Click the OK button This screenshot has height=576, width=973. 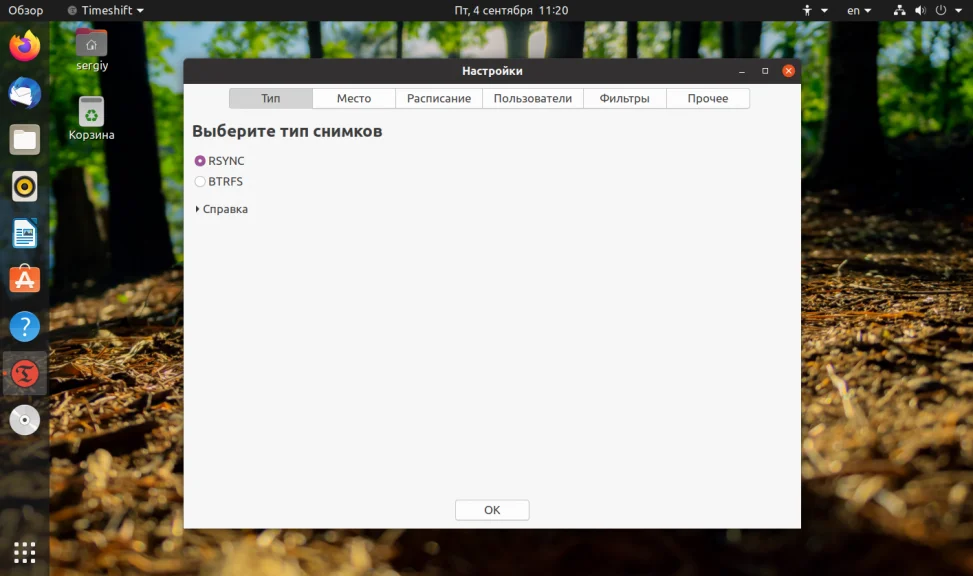[492, 510]
